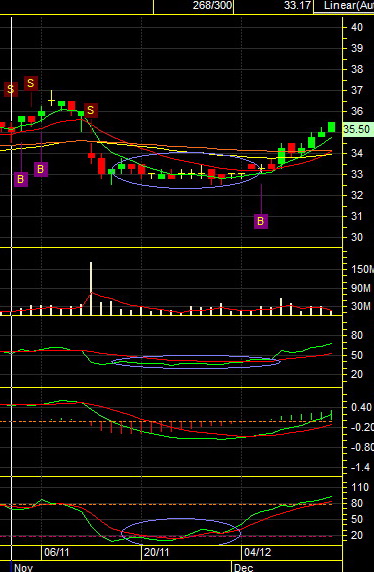Click the -1.4 MACD axis value

359,468
